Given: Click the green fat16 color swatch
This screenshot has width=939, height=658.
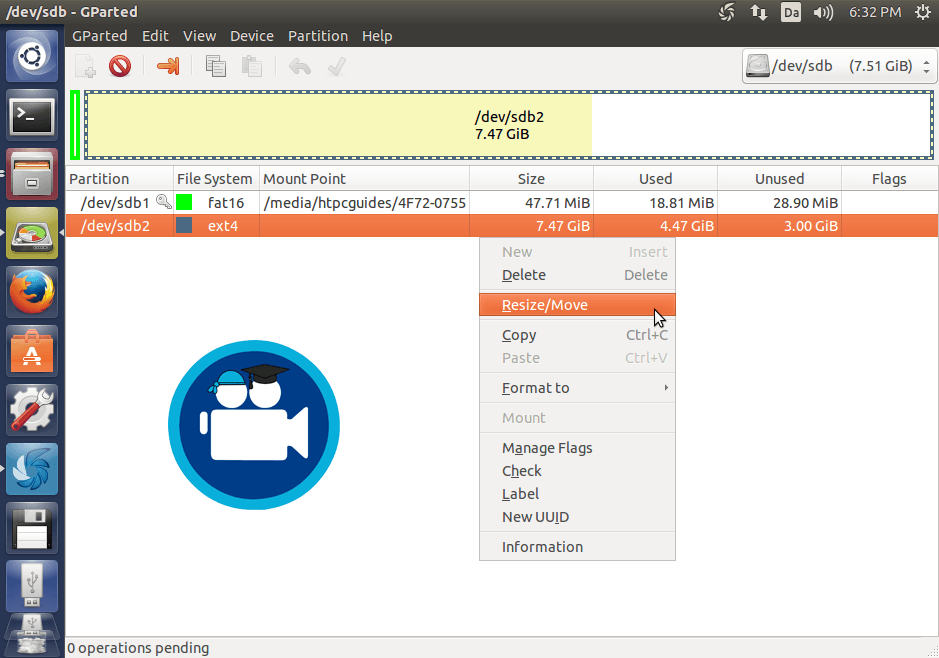Looking at the screenshot, I should click(x=184, y=203).
